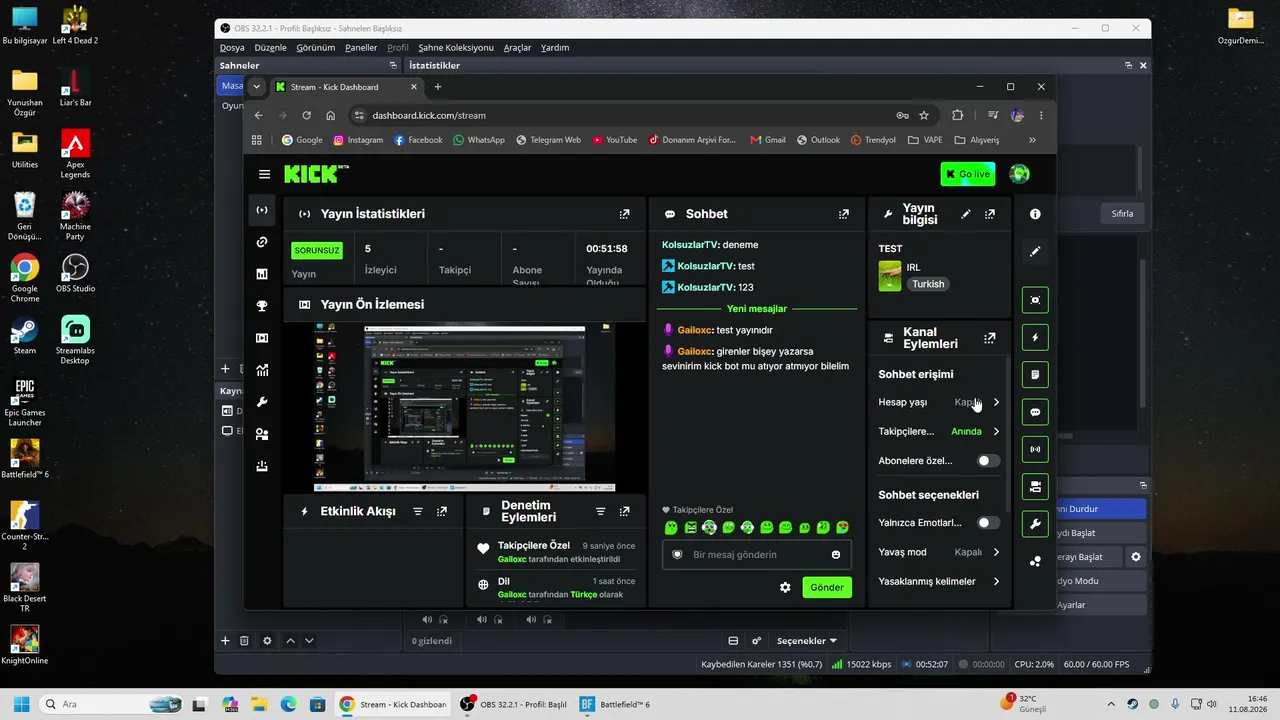Expand Yasaklanmış kelimeler setting
Viewport: 1280px width, 720px height.
point(939,581)
